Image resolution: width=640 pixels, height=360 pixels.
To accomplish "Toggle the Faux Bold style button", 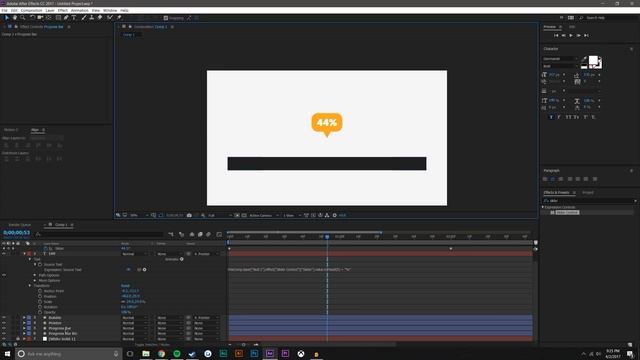I will coord(551,117).
